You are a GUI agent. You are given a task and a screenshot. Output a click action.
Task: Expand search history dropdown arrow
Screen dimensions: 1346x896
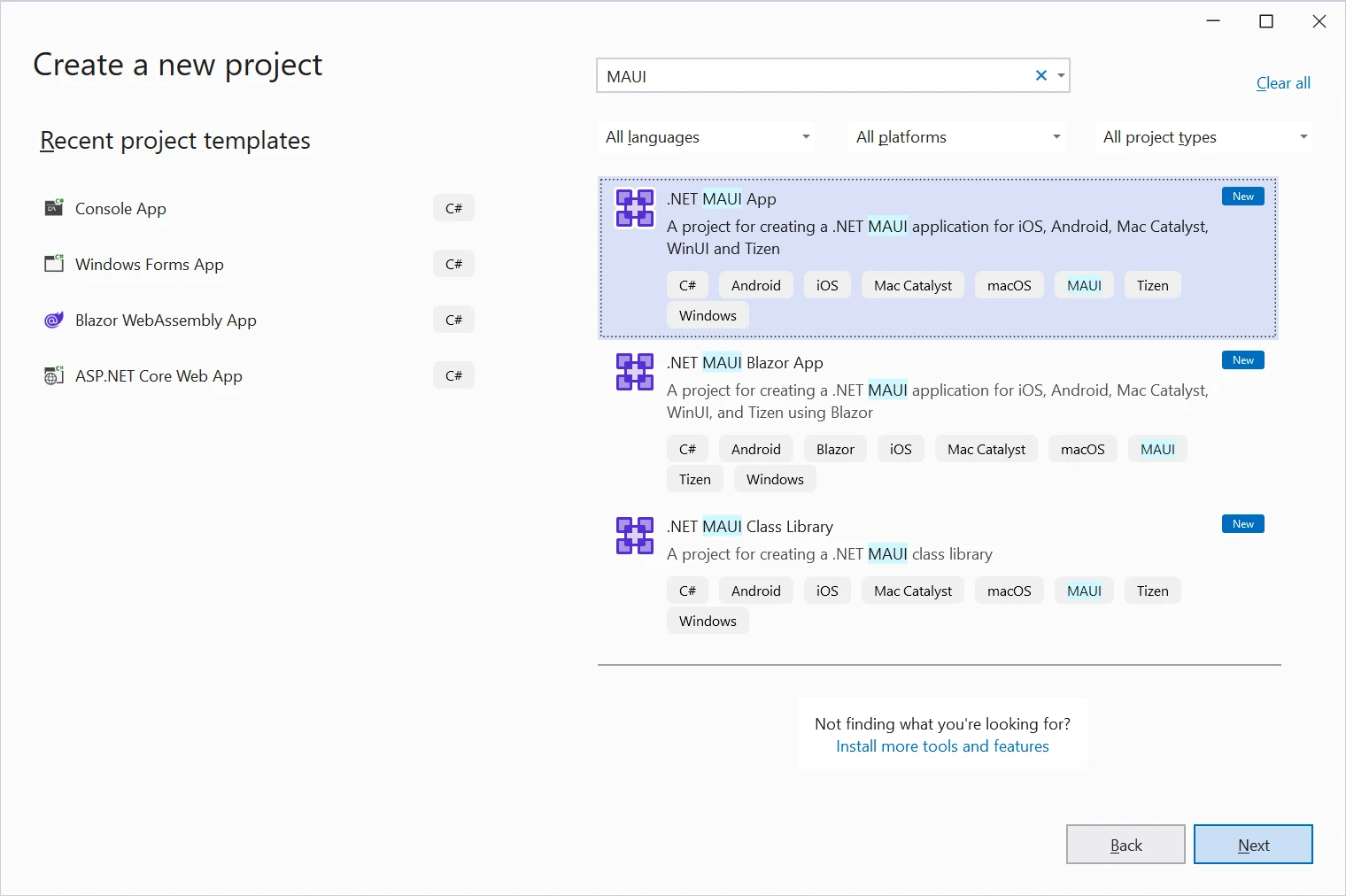(x=1061, y=76)
